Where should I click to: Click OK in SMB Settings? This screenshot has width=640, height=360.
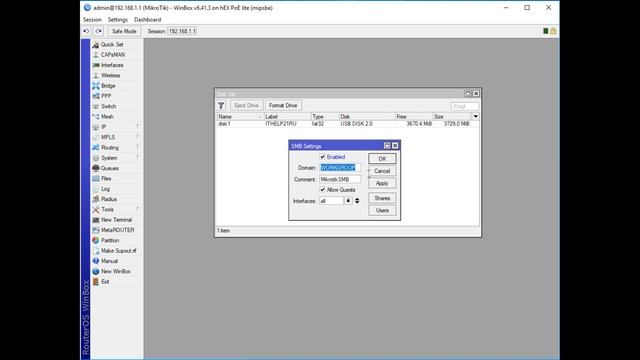382,159
